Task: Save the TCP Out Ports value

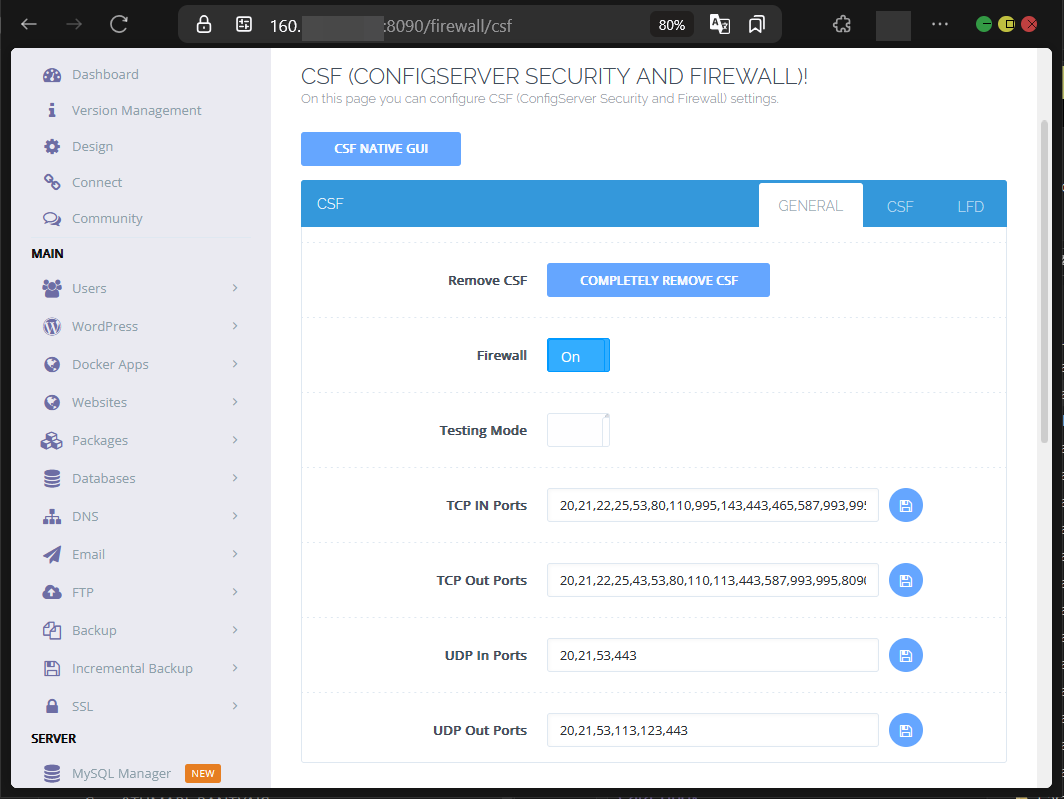Action: (906, 580)
